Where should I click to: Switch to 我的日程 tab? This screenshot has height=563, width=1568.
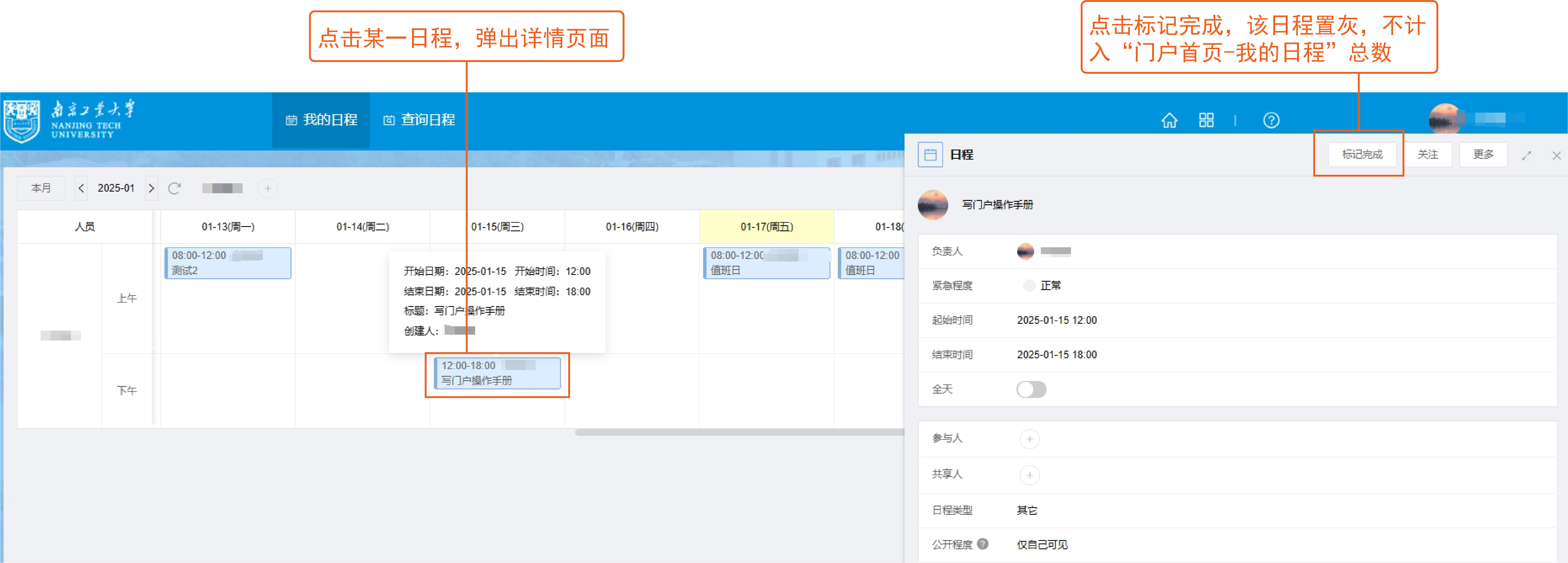click(x=321, y=120)
